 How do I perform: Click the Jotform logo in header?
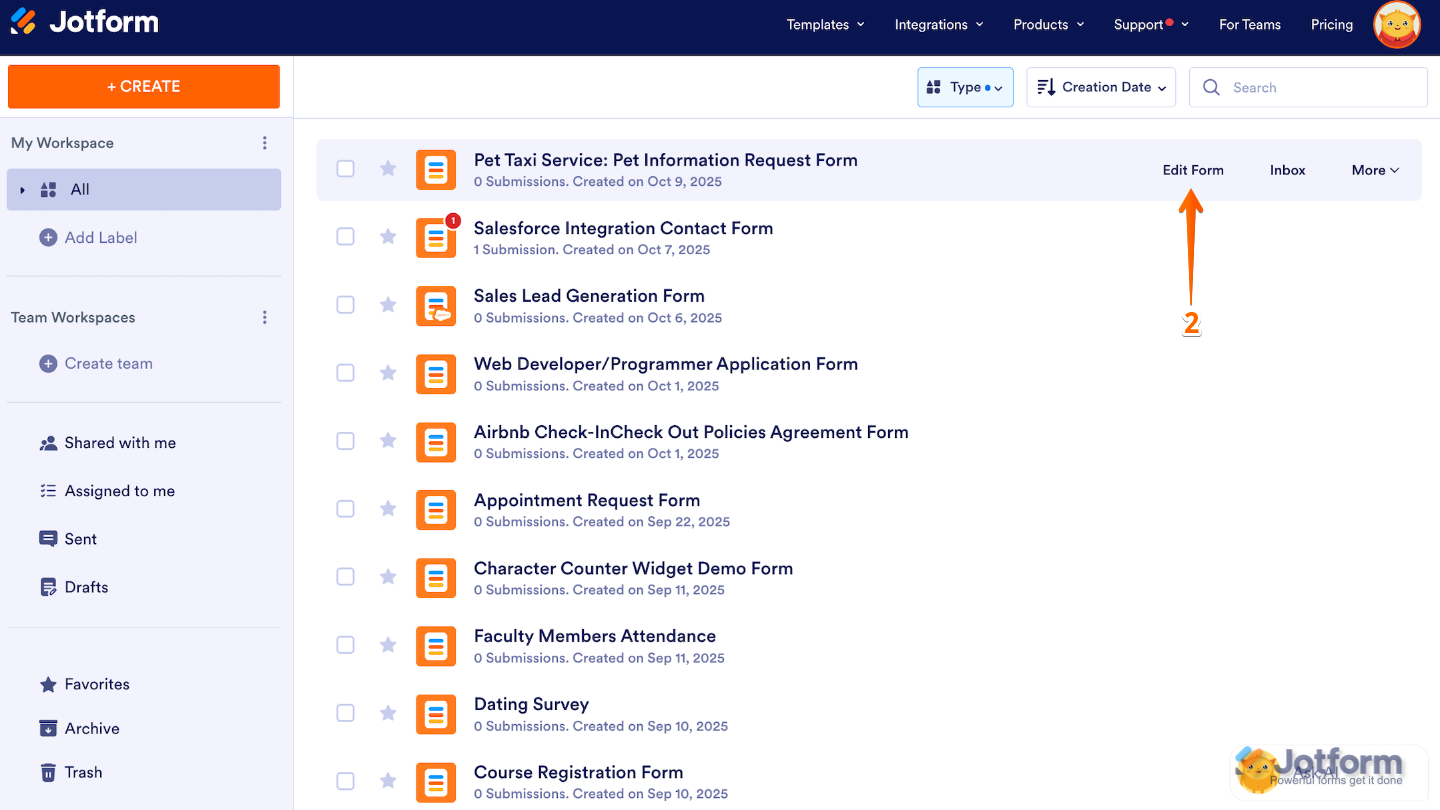85,22
